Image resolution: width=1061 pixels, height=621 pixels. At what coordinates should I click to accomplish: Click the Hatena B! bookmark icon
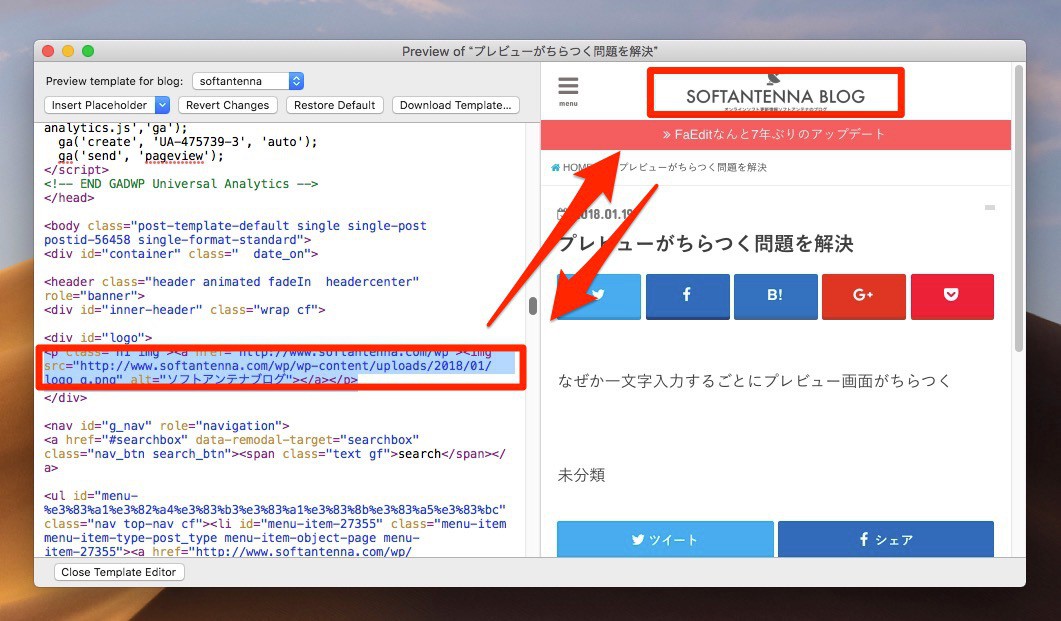[x=775, y=296]
